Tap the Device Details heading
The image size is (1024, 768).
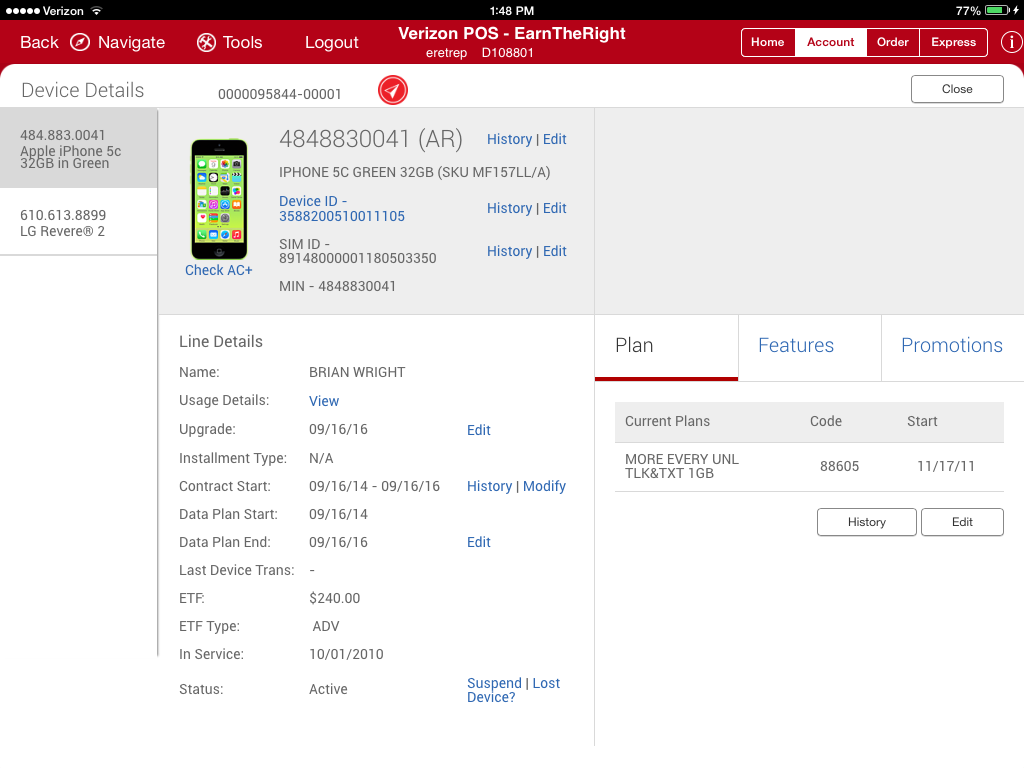pos(83,90)
